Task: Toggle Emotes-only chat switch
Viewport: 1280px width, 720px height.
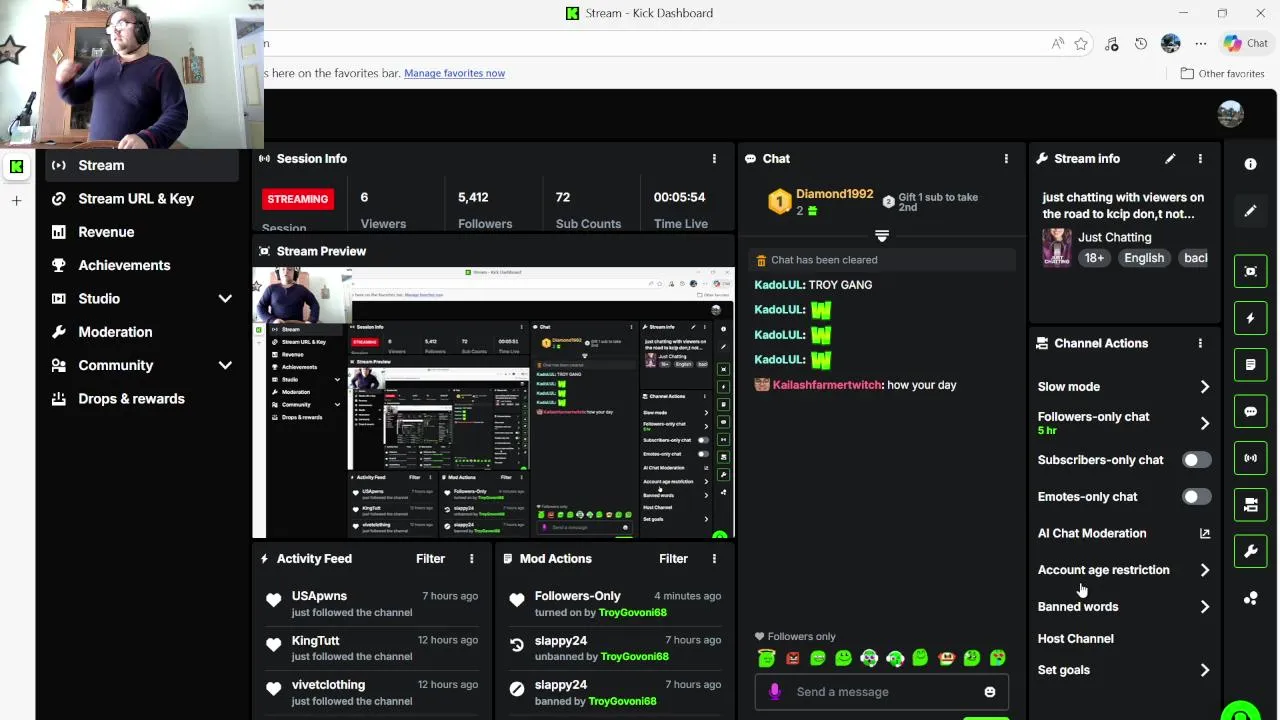Action: (x=1196, y=497)
